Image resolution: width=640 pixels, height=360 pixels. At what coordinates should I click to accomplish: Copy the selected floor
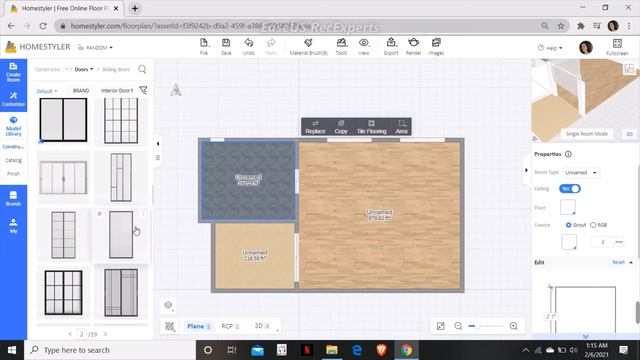341,127
